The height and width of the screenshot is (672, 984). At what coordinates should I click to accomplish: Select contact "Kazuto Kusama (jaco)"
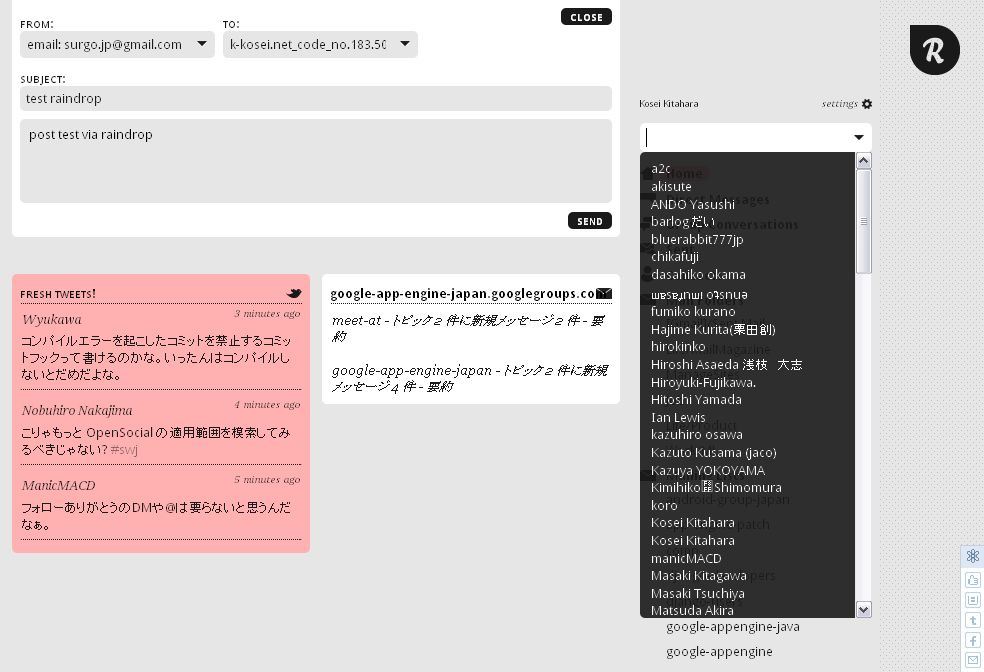pyautogui.click(x=714, y=452)
